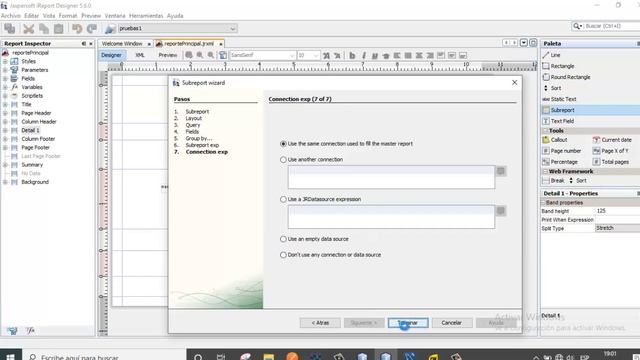This screenshot has width=640, height=360.
Task: Click the Justify text icon
Action: 408,56
